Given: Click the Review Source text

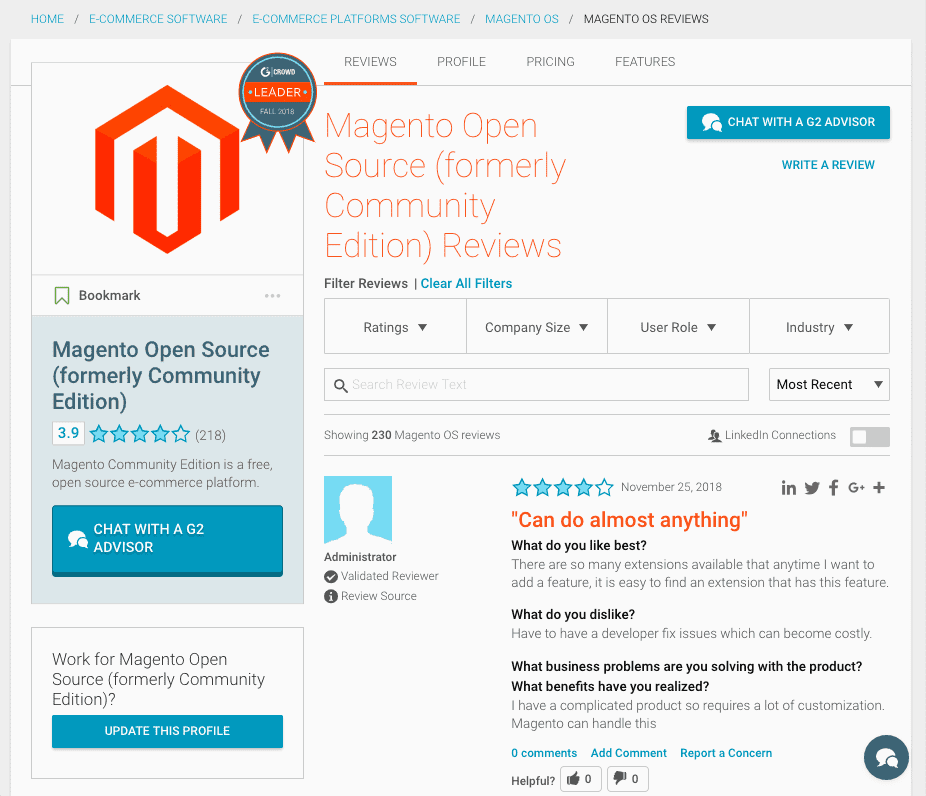Looking at the screenshot, I should (379, 596).
